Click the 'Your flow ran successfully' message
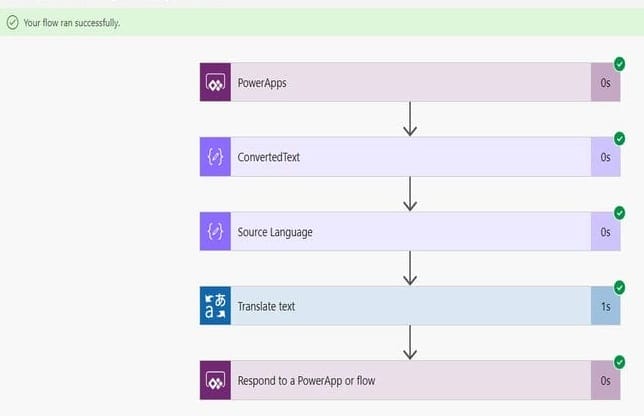644x416 pixels. tap(72, 23)
